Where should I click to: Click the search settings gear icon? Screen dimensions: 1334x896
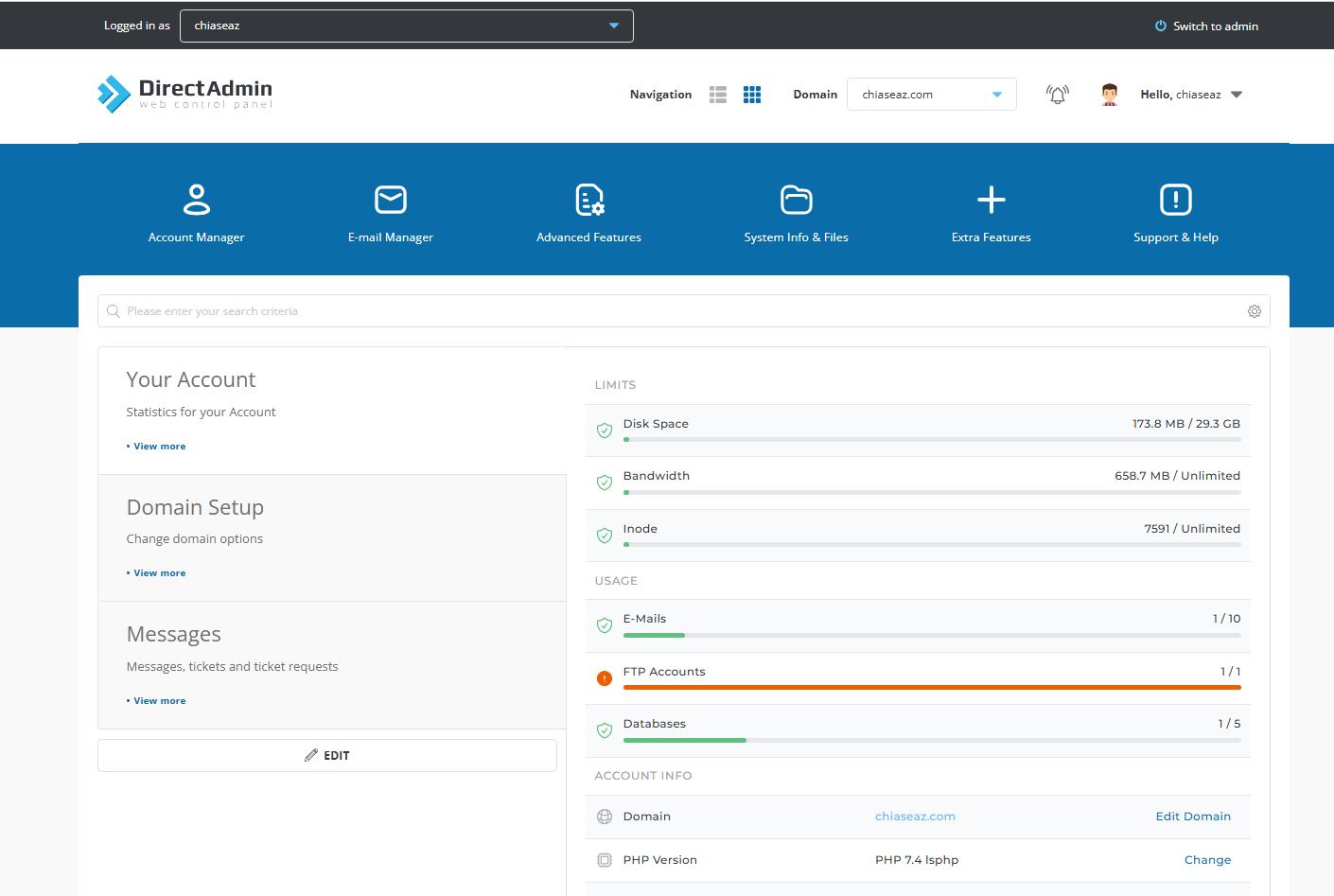point(1254,311)
